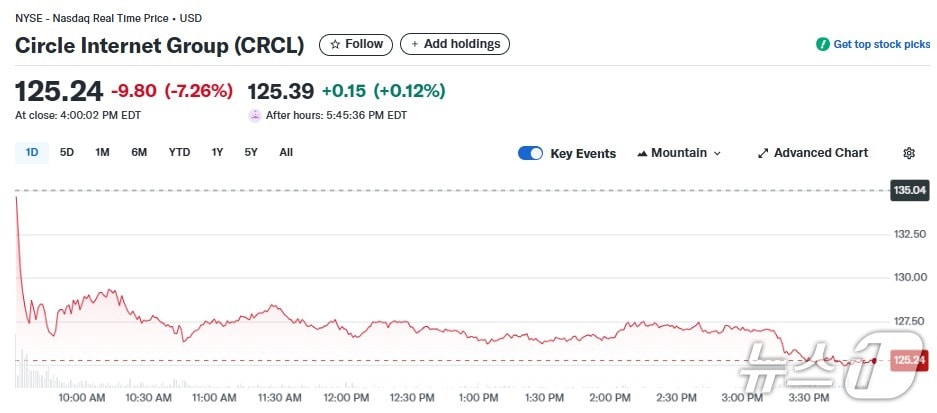Select the 1D time range tab
This screenshot has width=937, height=413.
pyautogui.click(x=31, y=152)
